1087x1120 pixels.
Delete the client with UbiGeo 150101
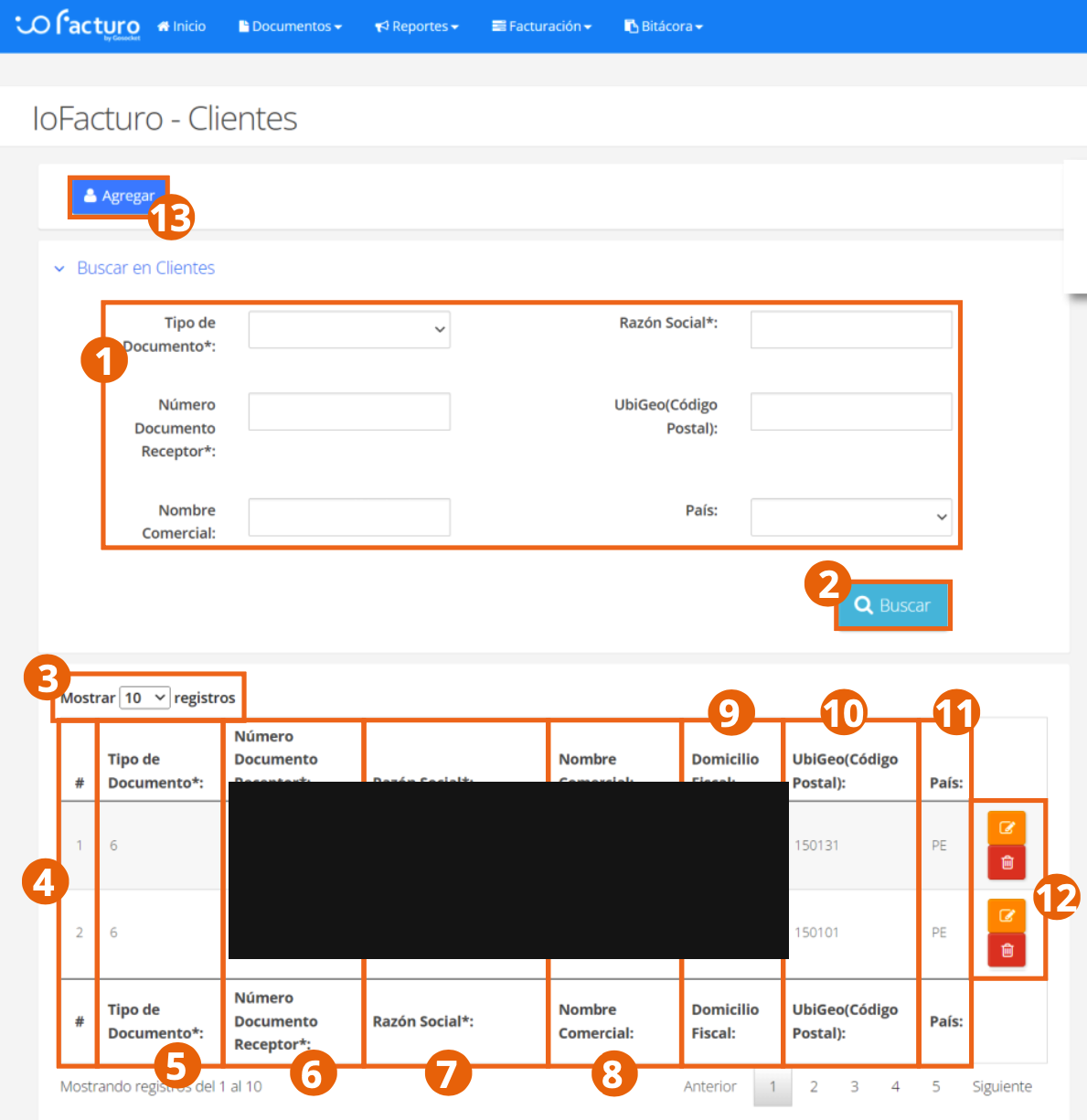(1007, 950)
